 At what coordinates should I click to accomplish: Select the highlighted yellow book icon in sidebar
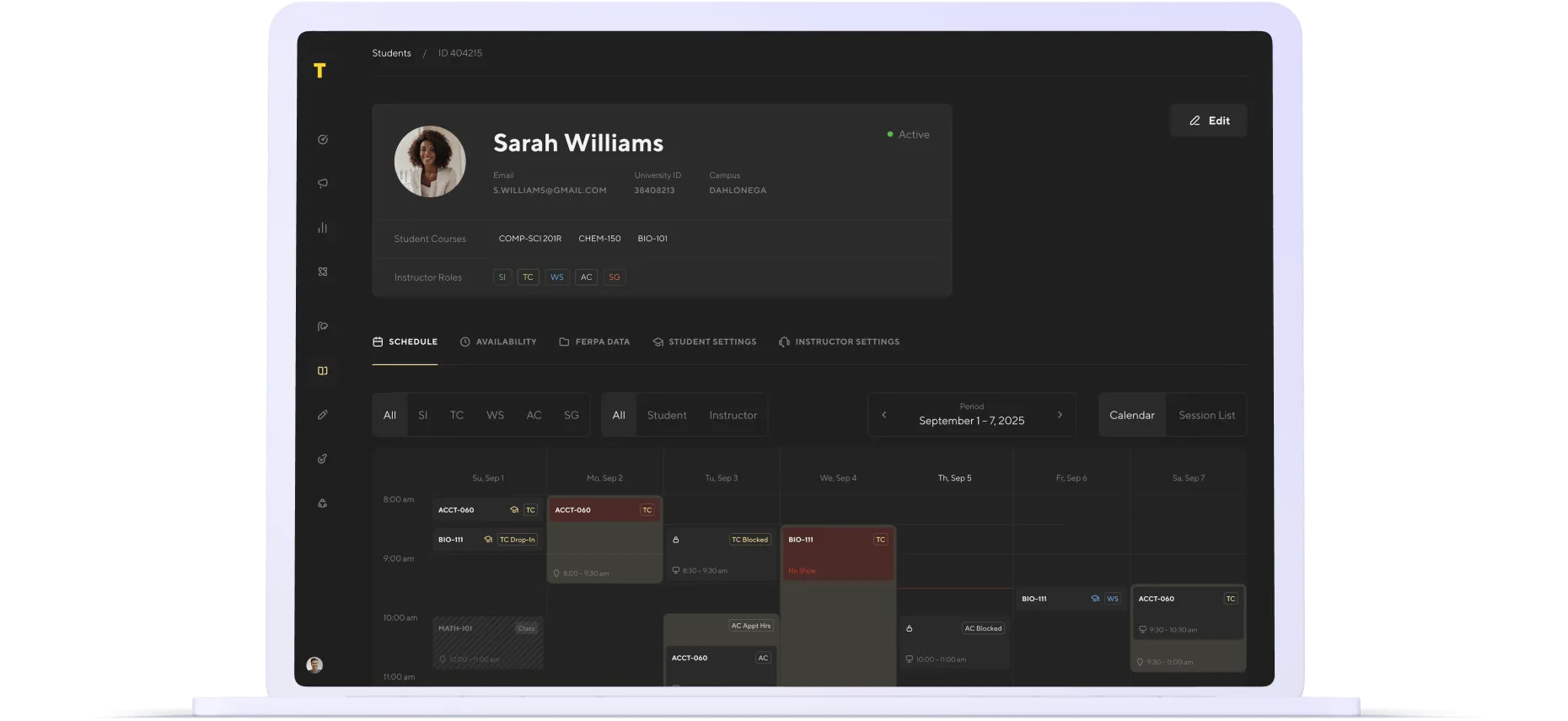(x=322, y=370)
